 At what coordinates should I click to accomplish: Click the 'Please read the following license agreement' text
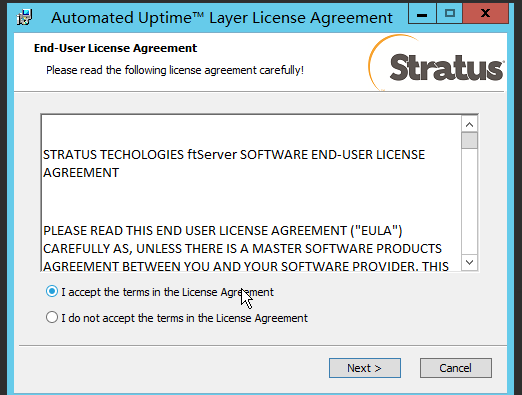(x=175, y=70)
